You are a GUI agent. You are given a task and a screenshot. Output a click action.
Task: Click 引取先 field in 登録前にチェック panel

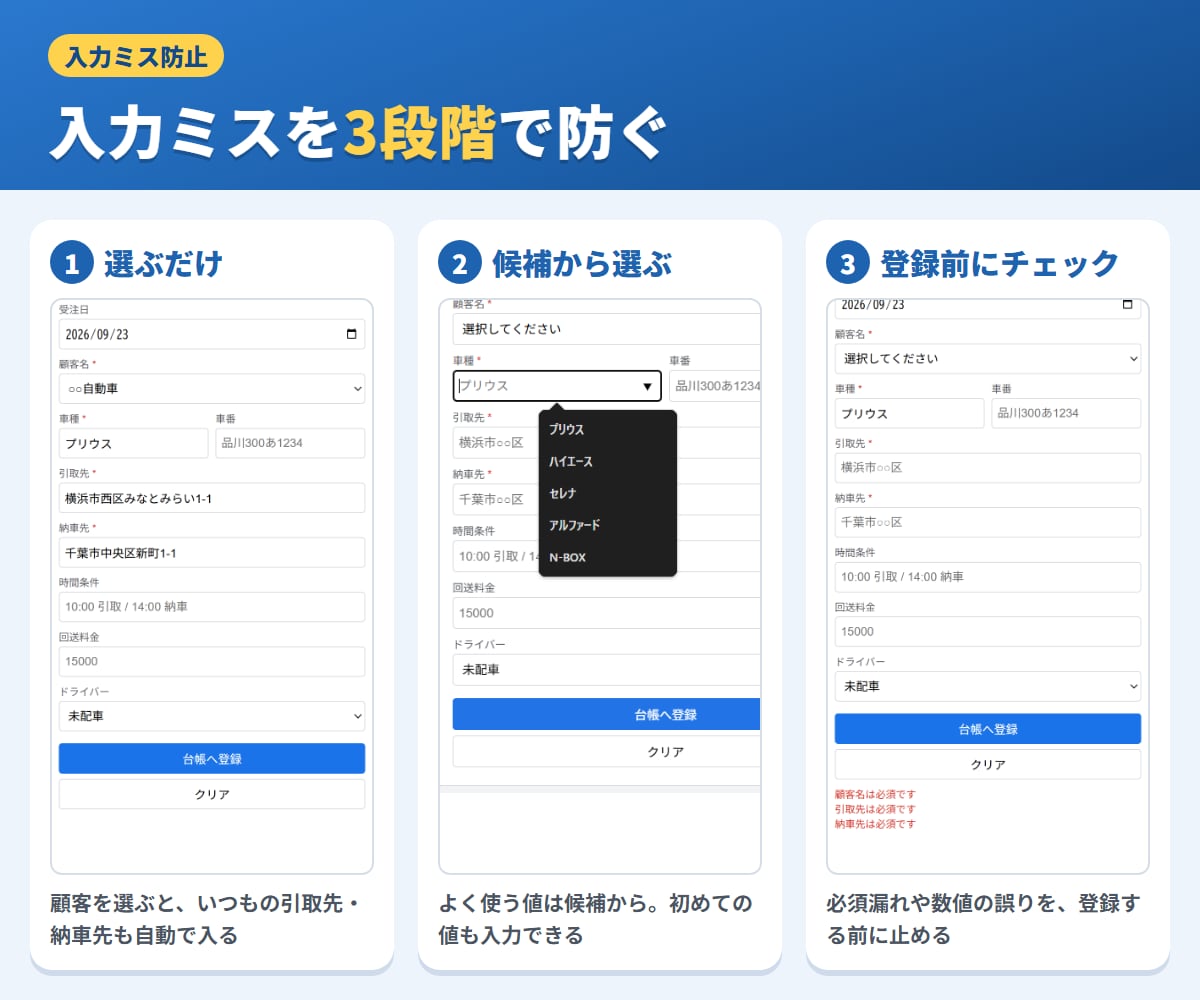pyautogui.click(x=988, y=468)
